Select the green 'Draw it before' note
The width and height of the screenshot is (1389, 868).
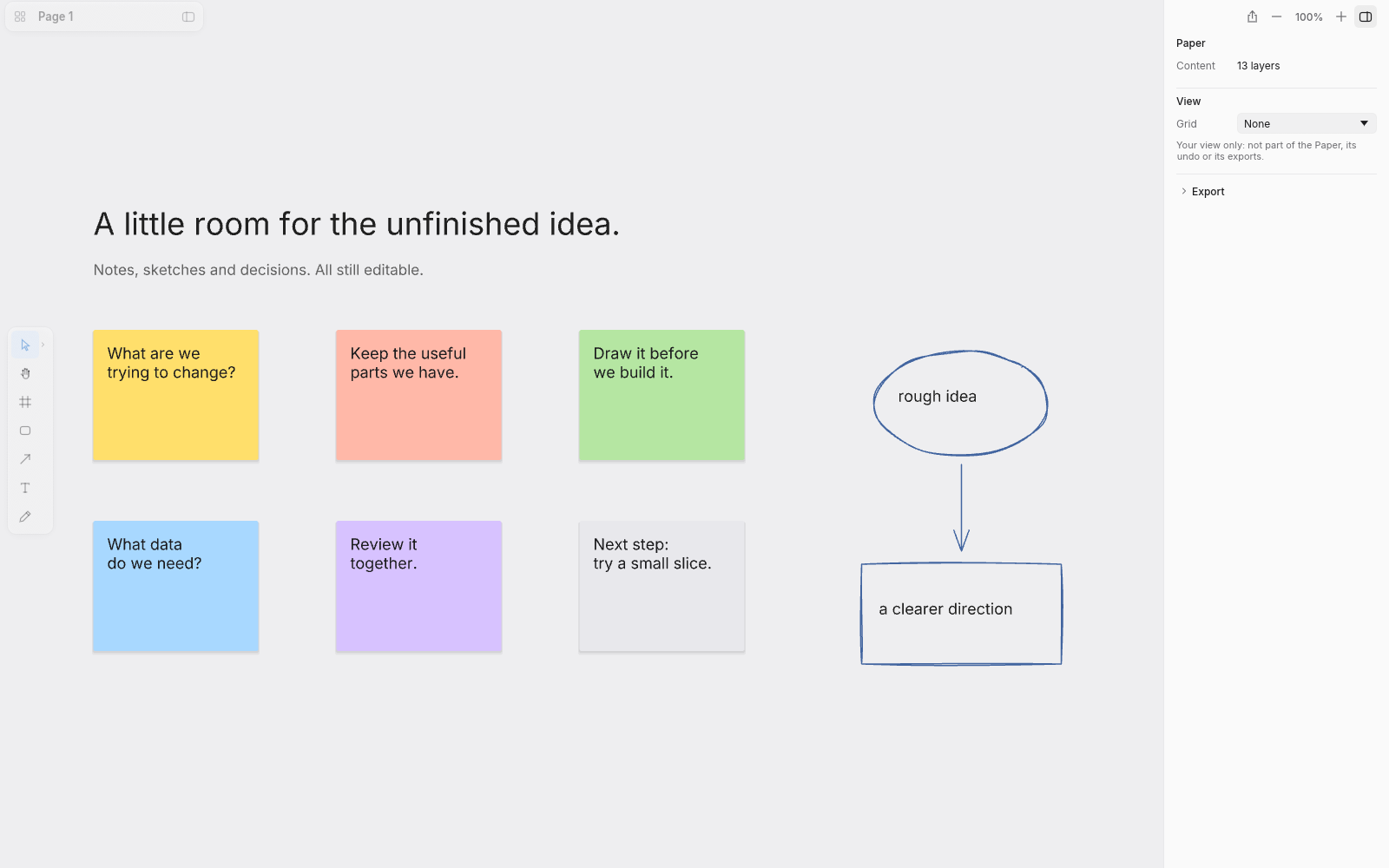[662, 395]
